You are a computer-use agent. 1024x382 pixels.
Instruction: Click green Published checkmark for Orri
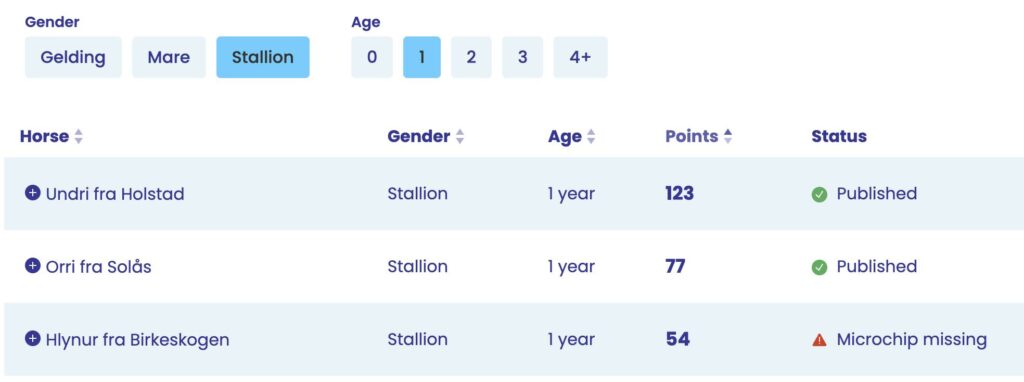tap(819, 267)
